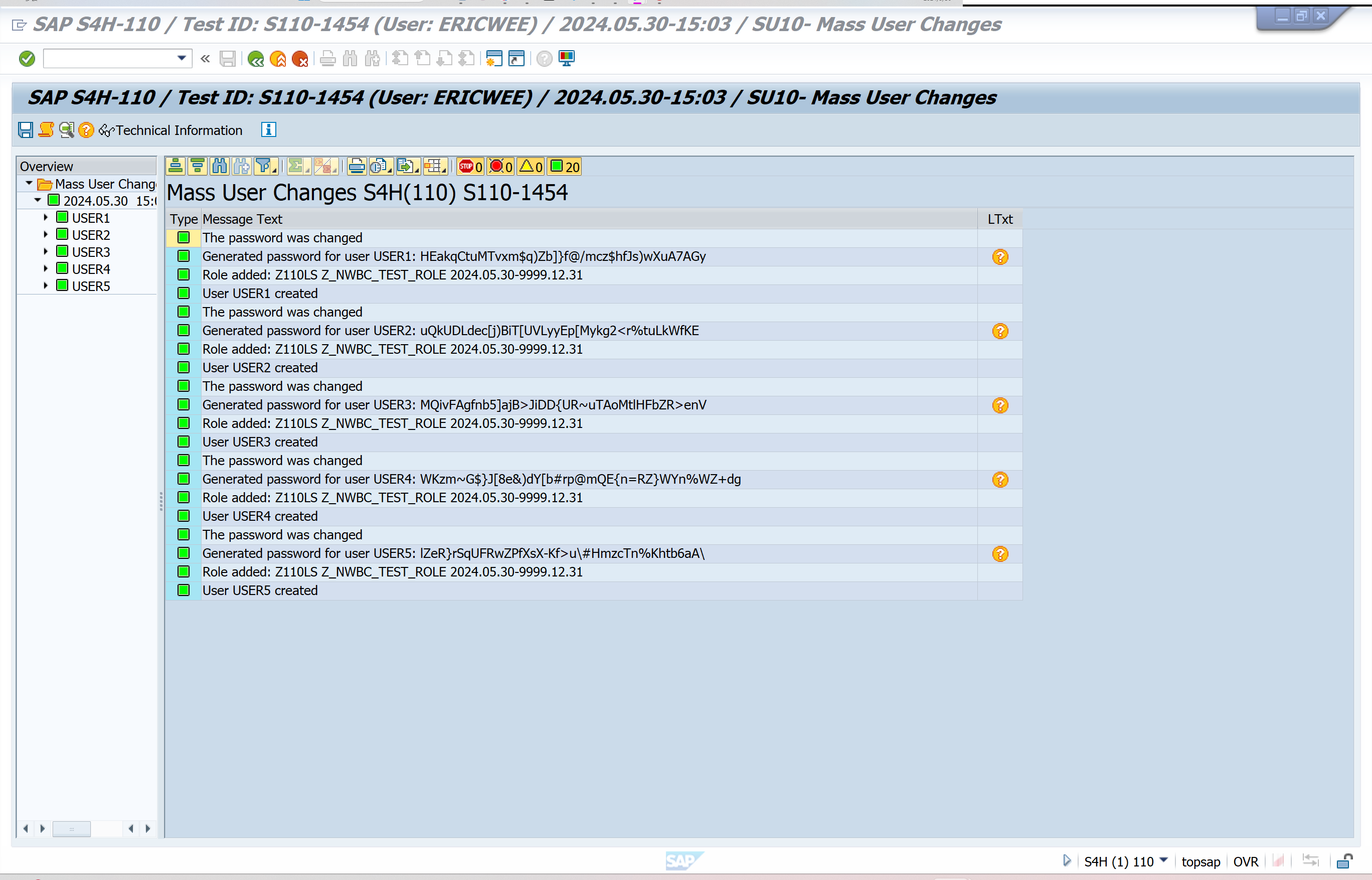Select USER5 in the overview tree

point(91,286)
